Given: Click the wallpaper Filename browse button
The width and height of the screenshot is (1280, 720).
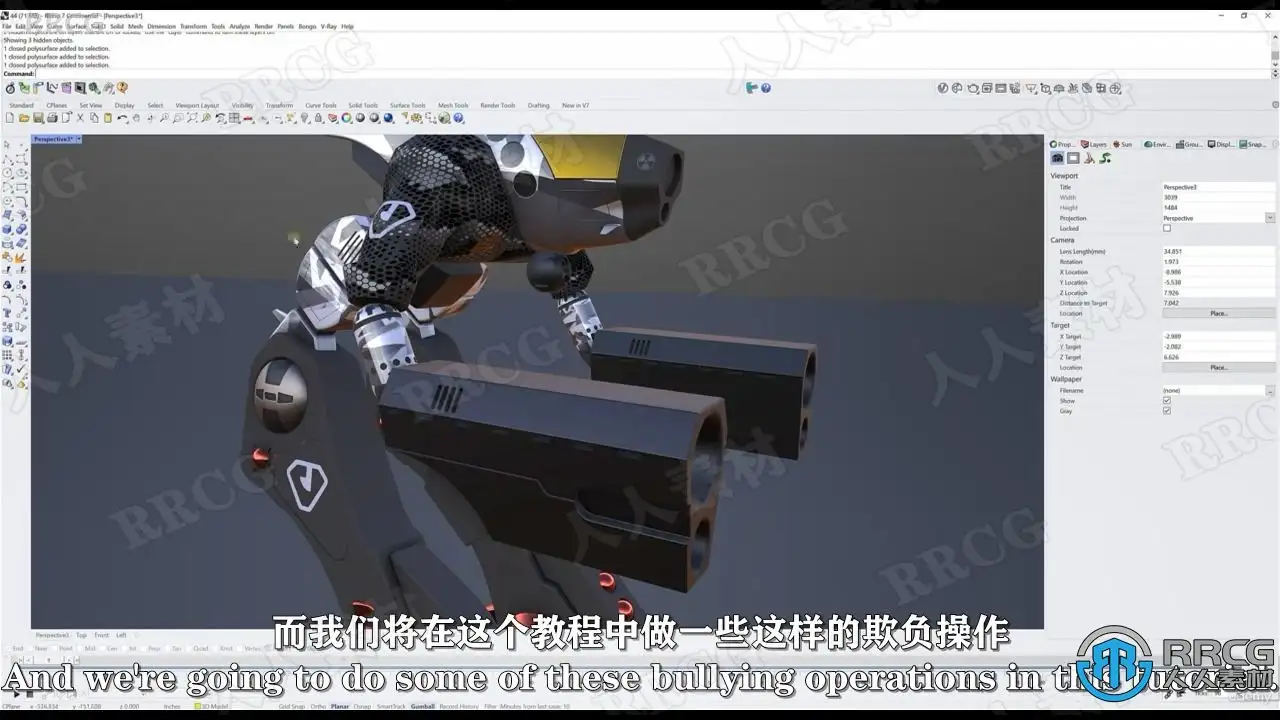Looking at the screenshot, I should (x=1270, y=390).
